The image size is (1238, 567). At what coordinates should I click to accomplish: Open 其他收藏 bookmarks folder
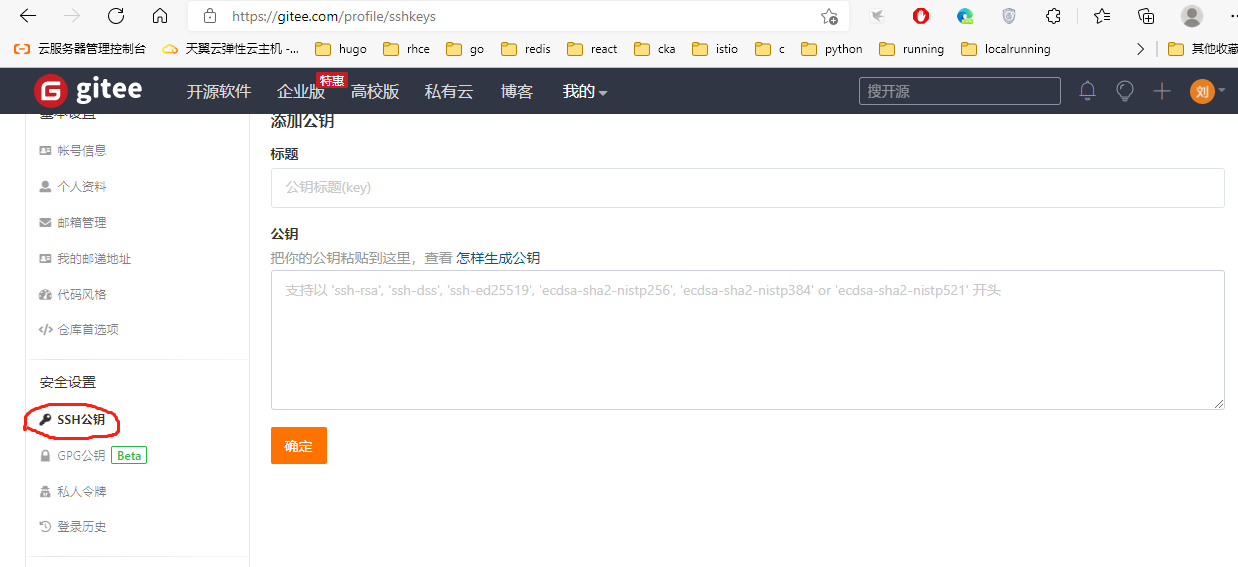coord(1203,49)
